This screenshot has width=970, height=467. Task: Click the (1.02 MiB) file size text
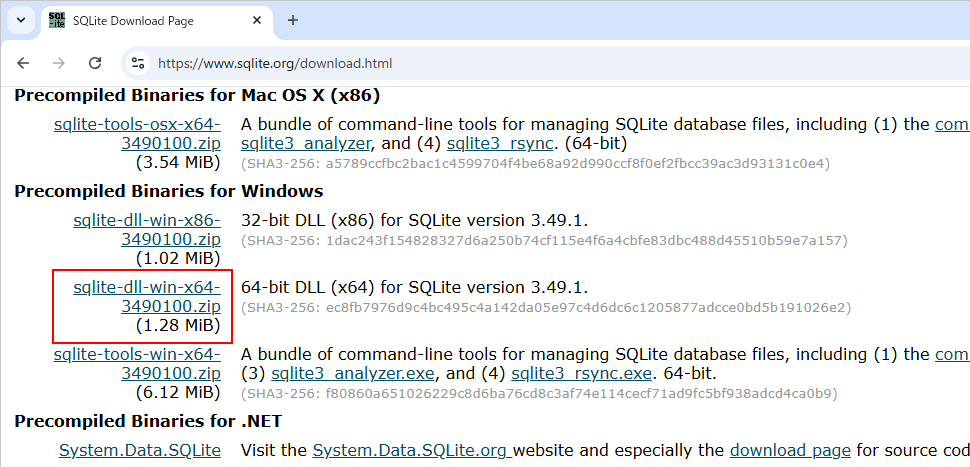(178, 258)
